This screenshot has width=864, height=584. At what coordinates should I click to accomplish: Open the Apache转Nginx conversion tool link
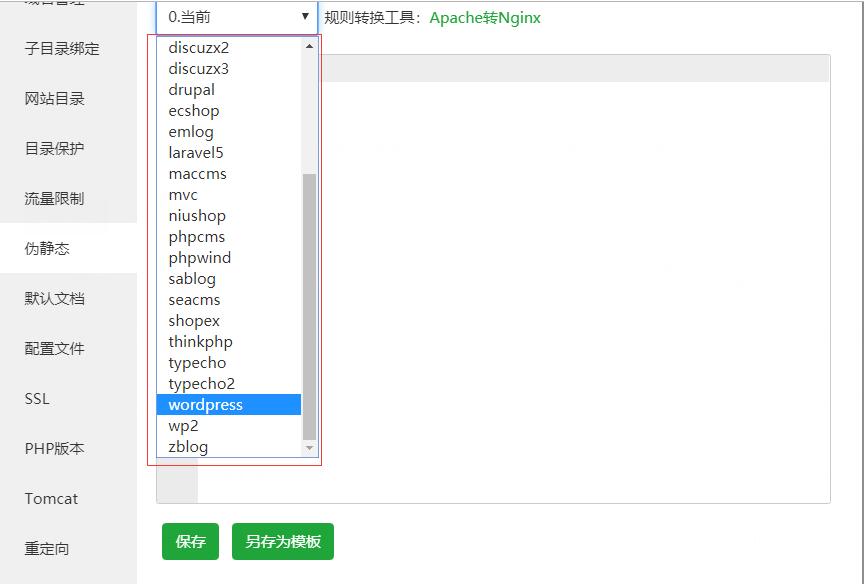[x=485, y=18]
